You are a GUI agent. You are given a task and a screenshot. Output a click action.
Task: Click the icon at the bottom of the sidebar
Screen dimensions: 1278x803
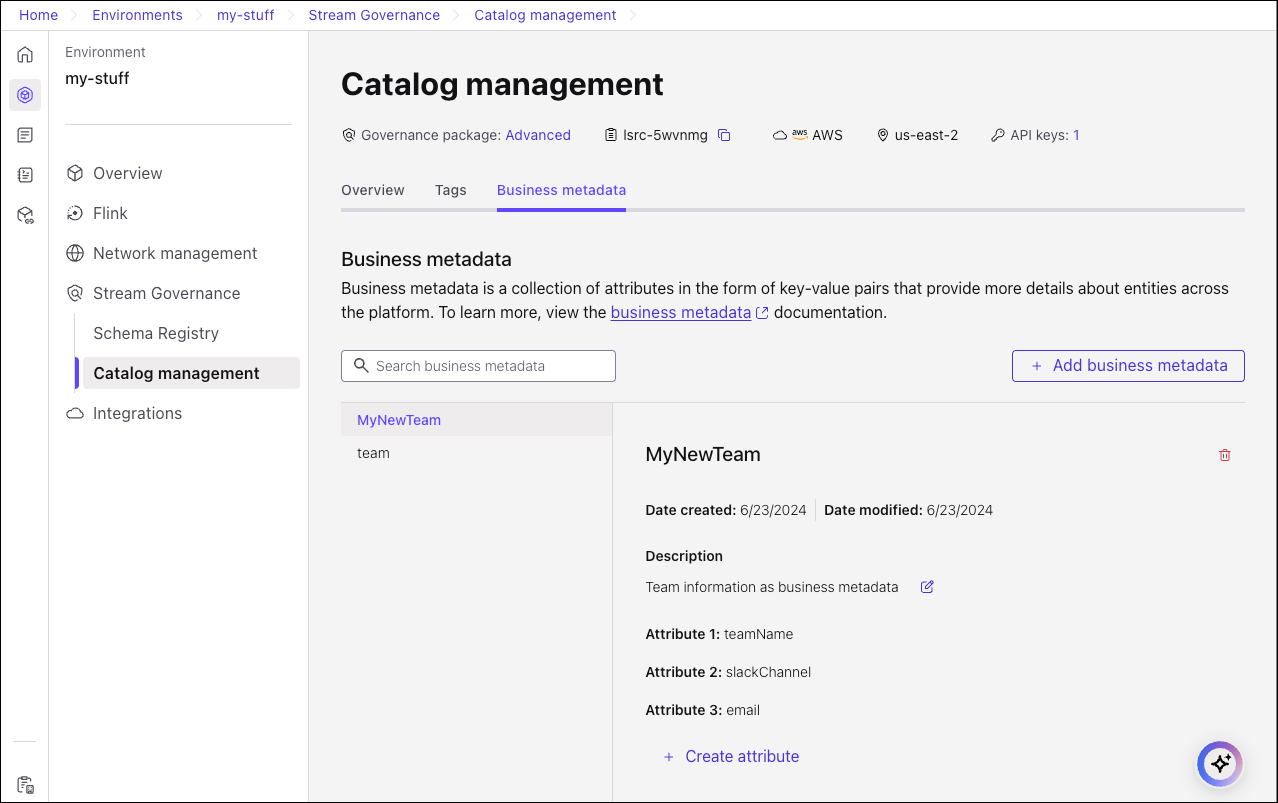click(x=25, y=784)
